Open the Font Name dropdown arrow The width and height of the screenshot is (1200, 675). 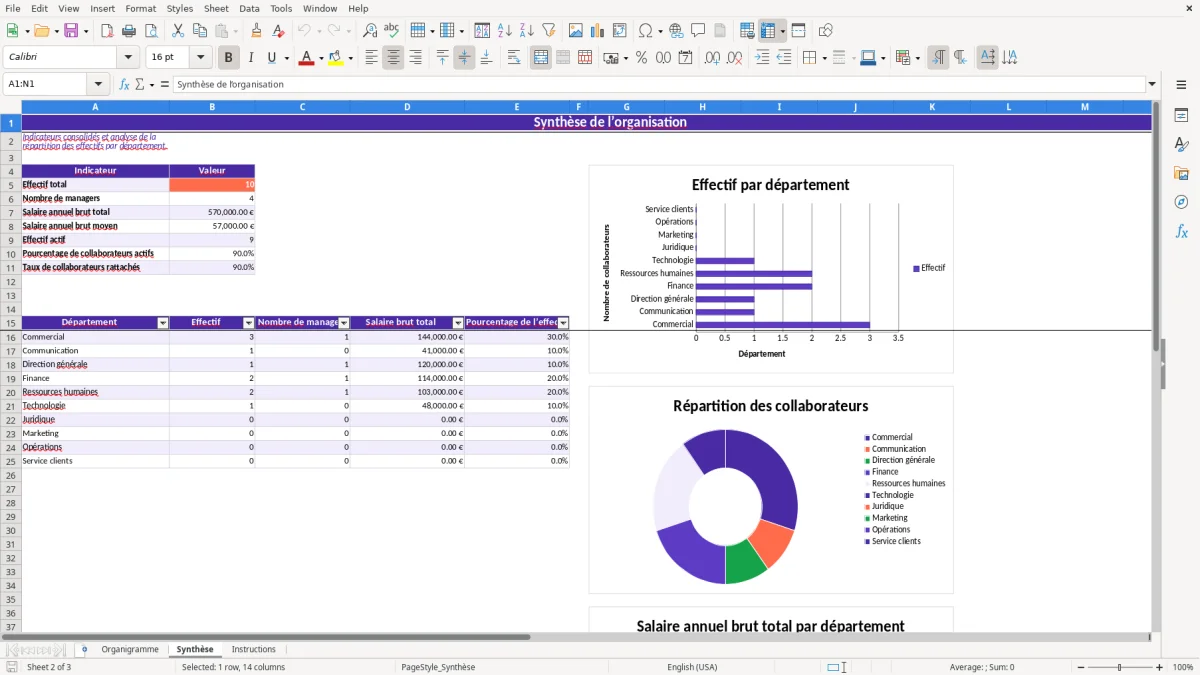point(128,58)
